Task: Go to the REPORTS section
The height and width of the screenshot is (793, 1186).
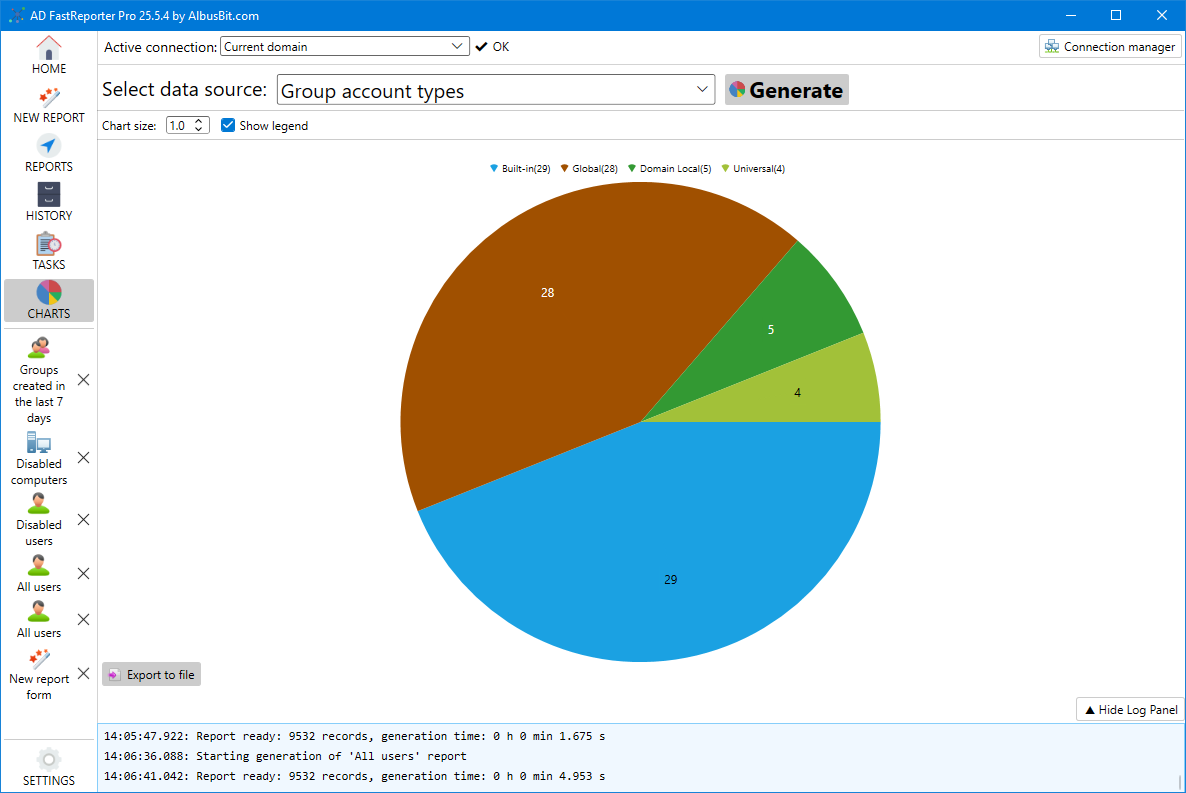Action: 48,154
